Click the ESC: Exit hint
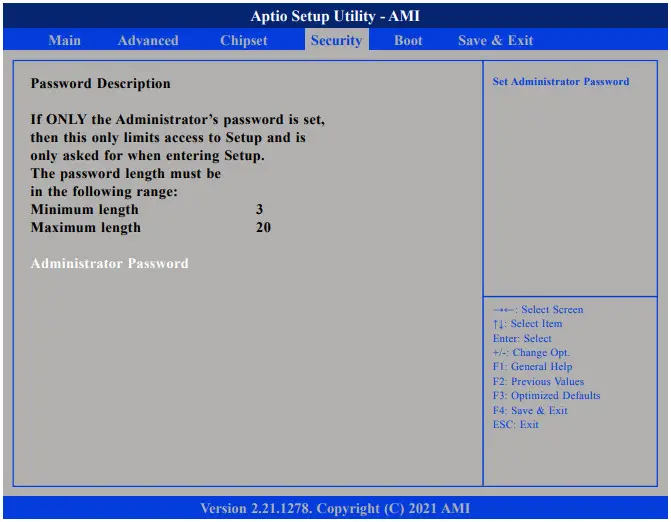The width and height of the screenshot is (671, 522). click(x=516, y=424)
